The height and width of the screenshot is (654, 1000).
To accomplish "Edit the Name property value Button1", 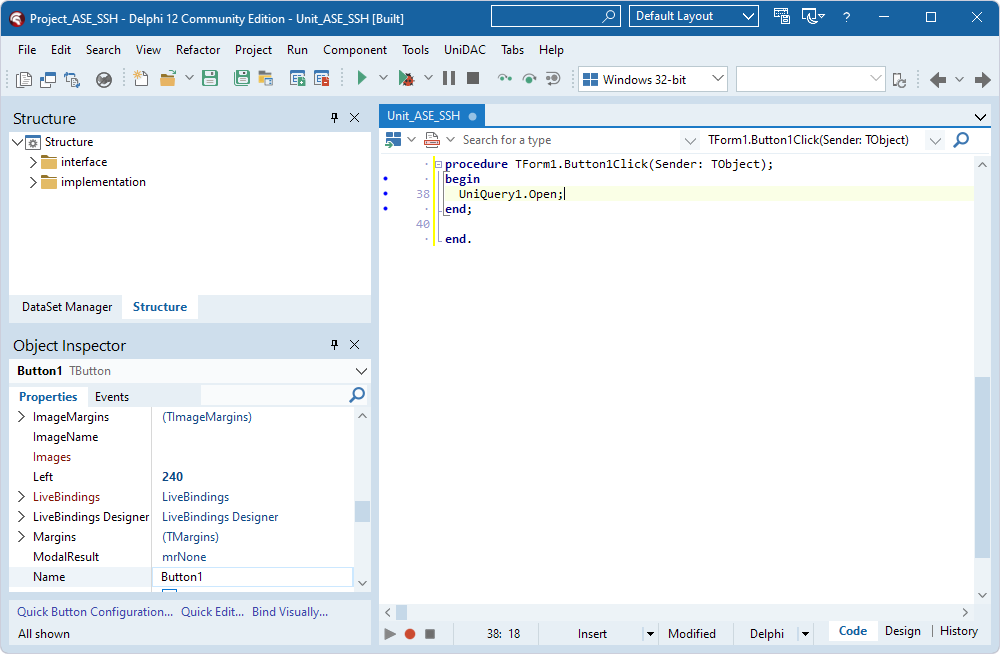I will coord(252,576).
